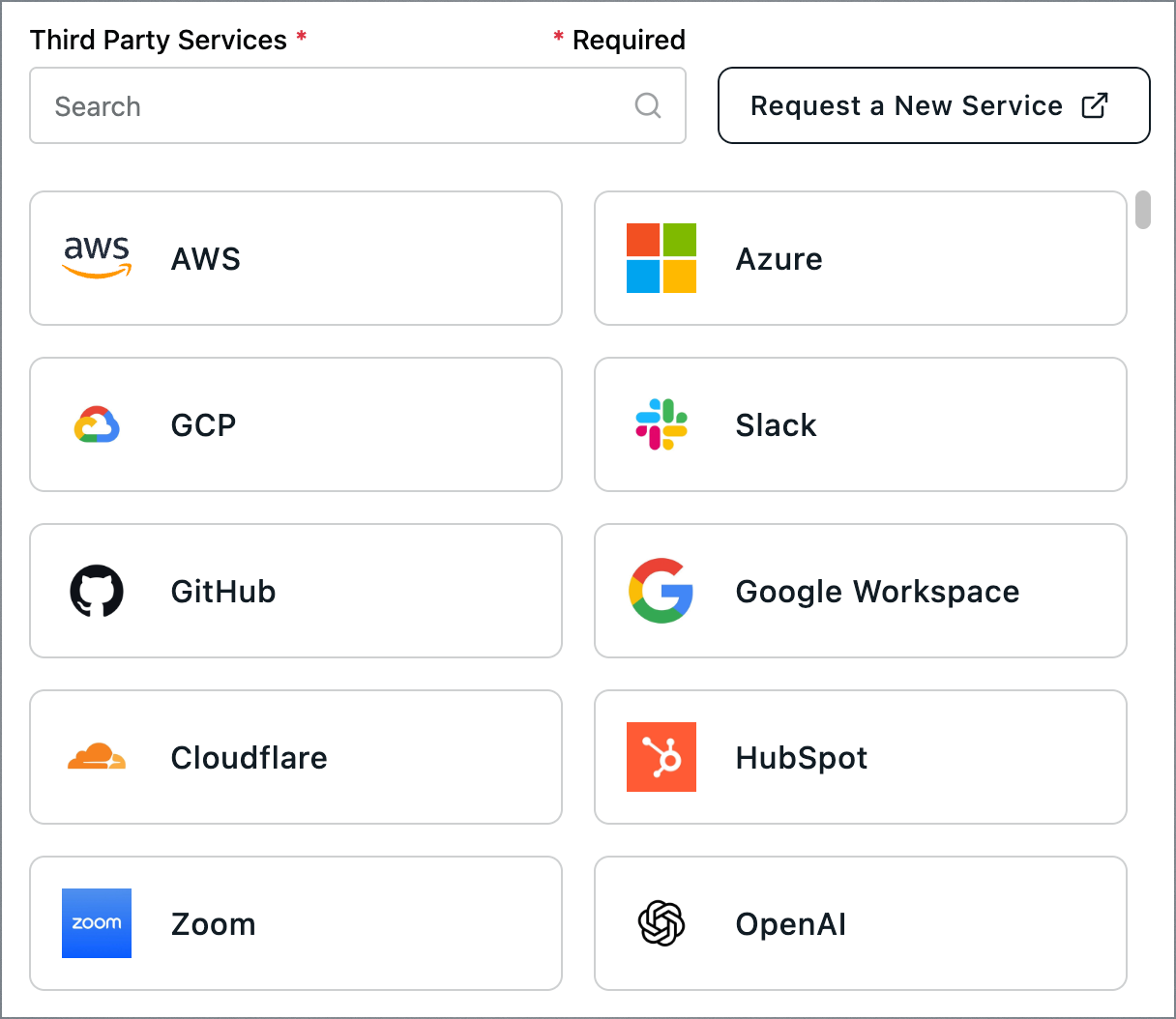Click the external link arrow icon
This screenshot has height=1019, width=1176.
(1094, 105)
